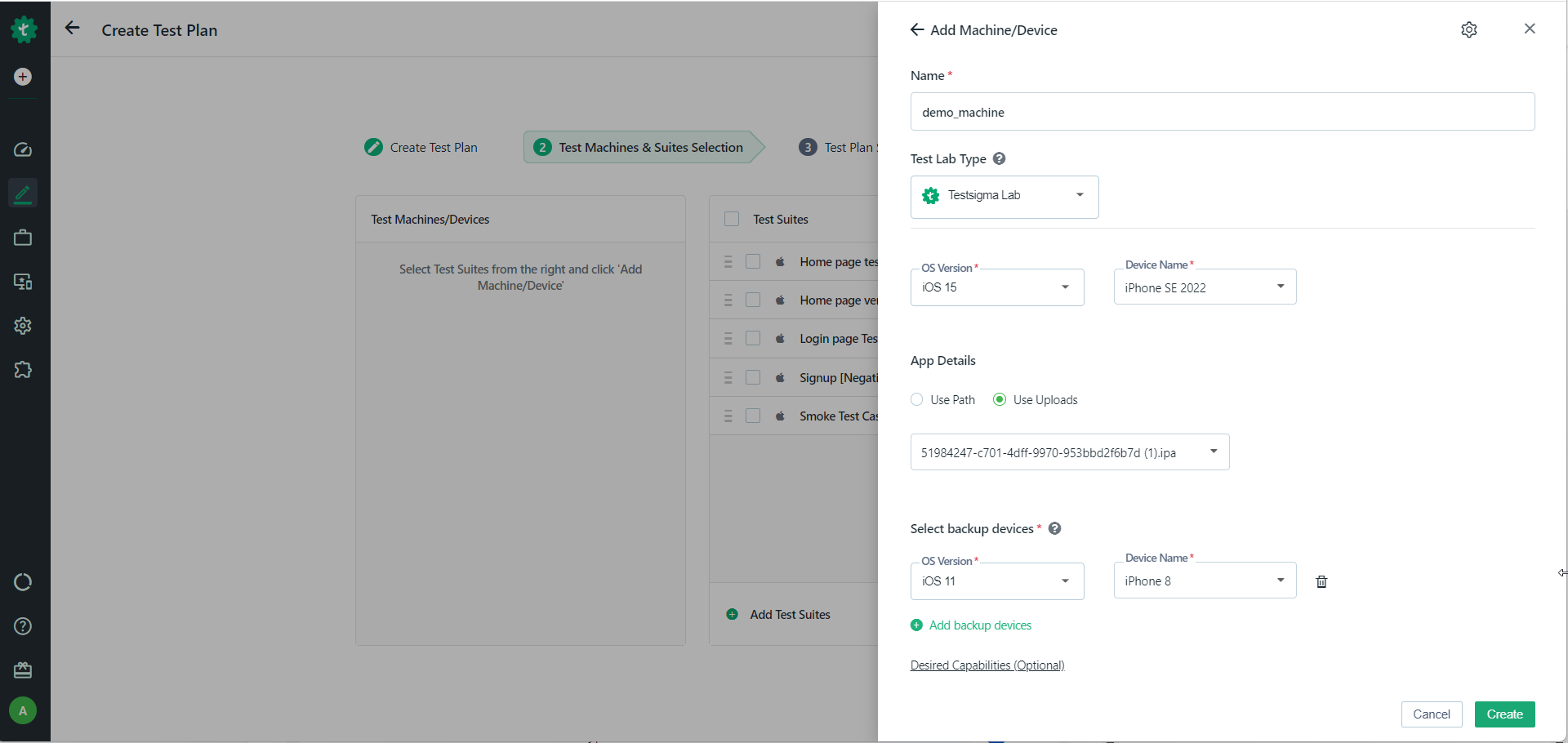Show help for Test Lab Type

click(x=999, y=158)
